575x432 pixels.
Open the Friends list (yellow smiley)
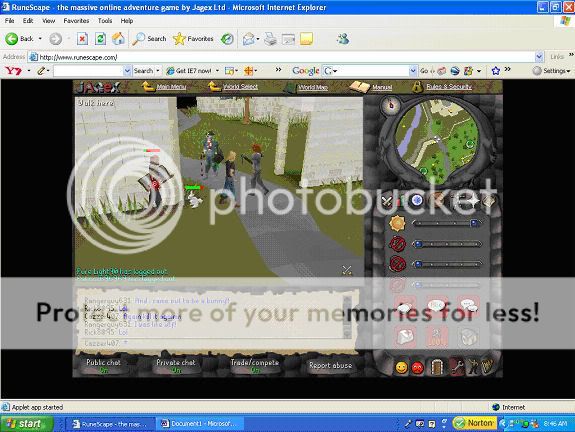pyautogui.click(x=401, y=367)
